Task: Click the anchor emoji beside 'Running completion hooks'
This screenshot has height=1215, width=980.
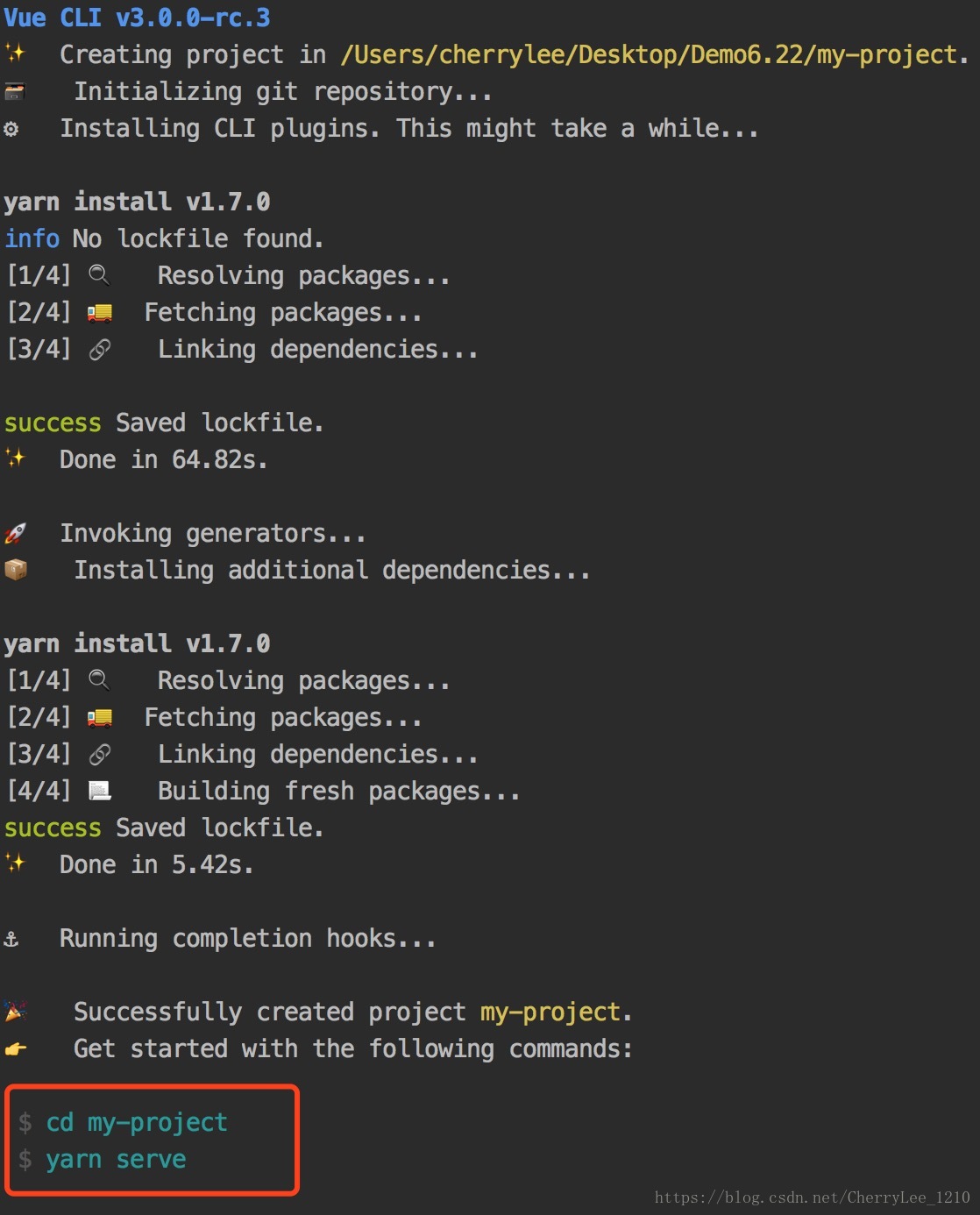Action: click(x=11, y=940)
